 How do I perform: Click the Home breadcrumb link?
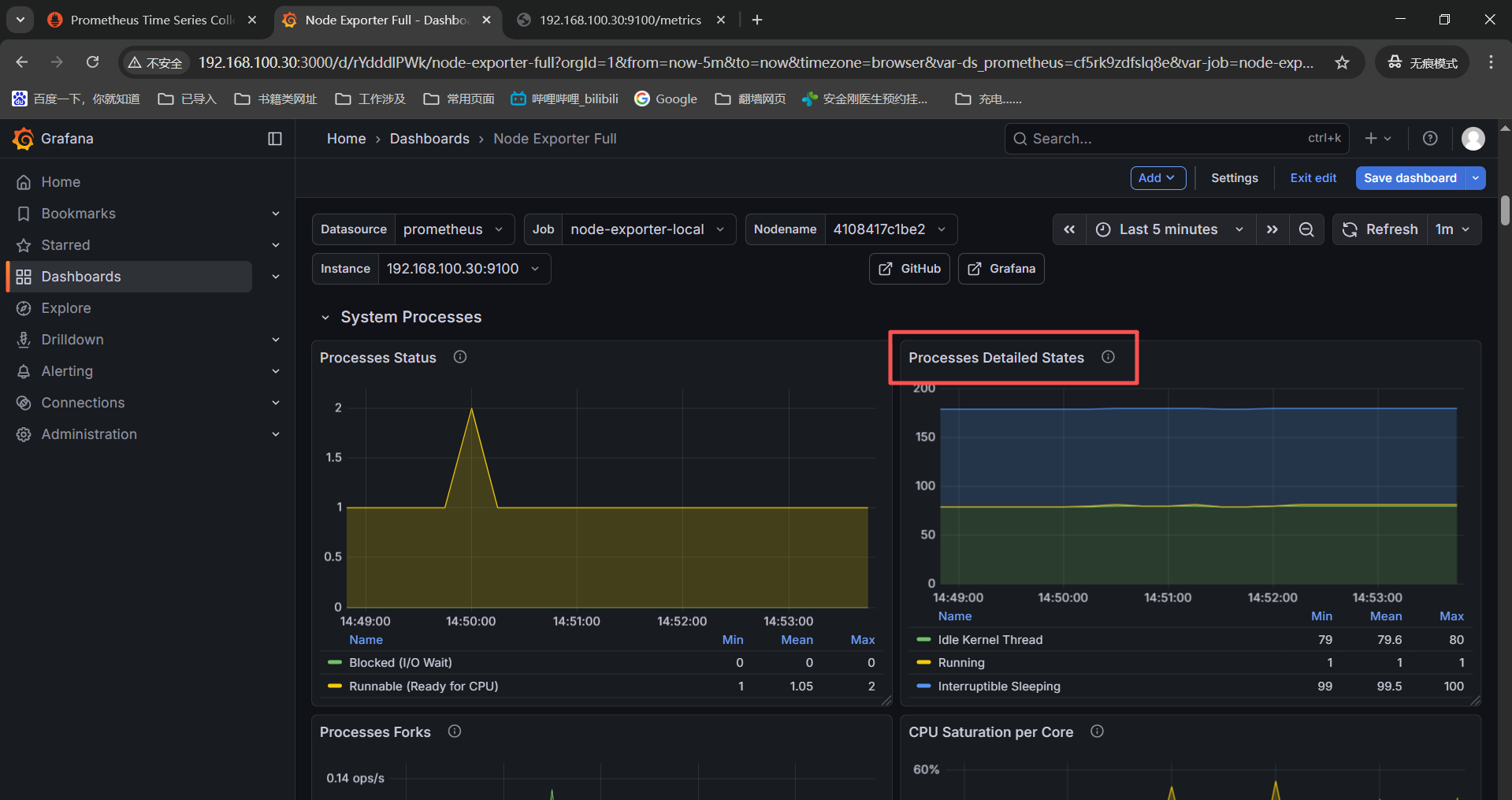[x=346, y=139]
